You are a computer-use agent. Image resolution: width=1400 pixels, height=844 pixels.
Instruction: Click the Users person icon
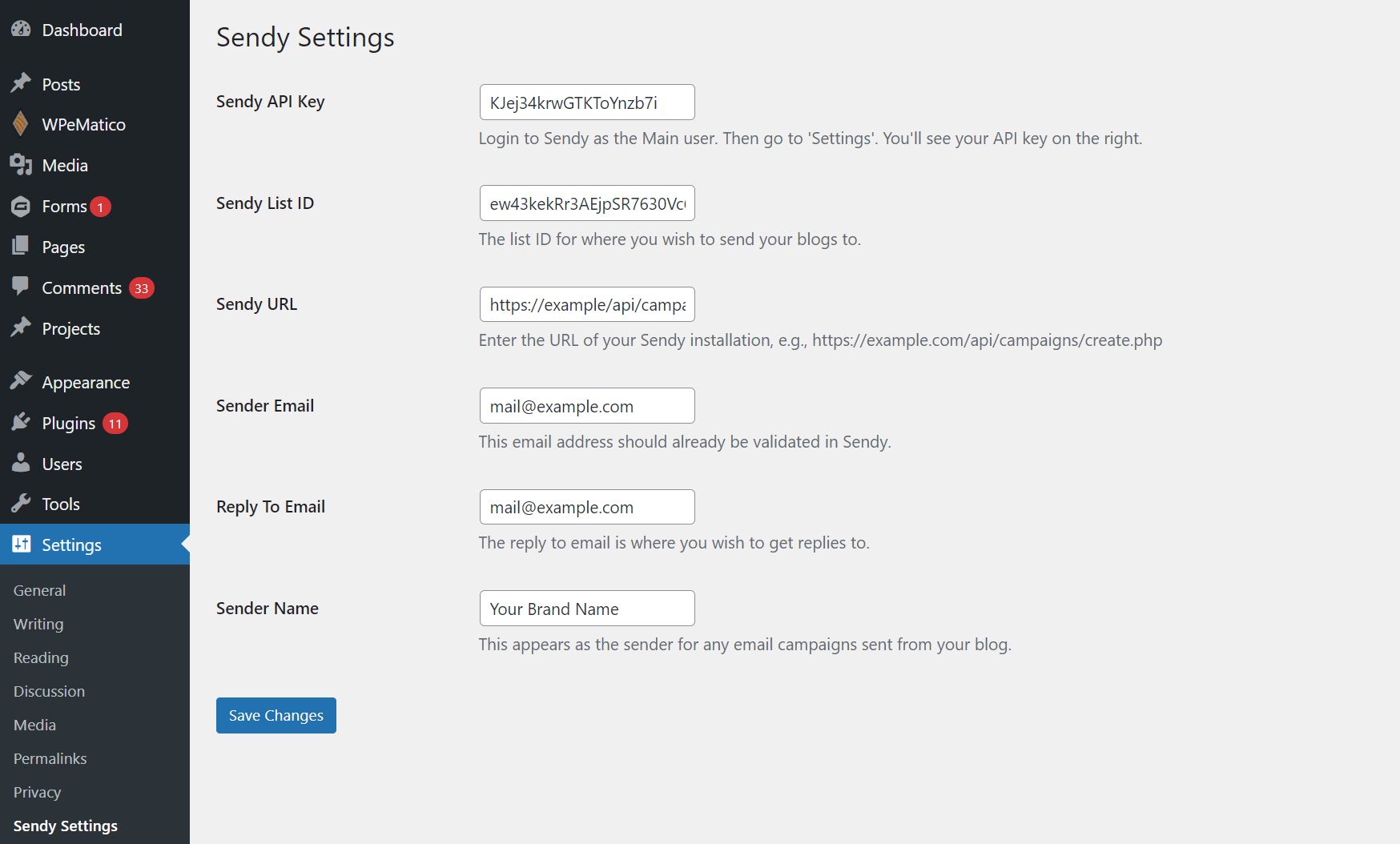point(21,463)
